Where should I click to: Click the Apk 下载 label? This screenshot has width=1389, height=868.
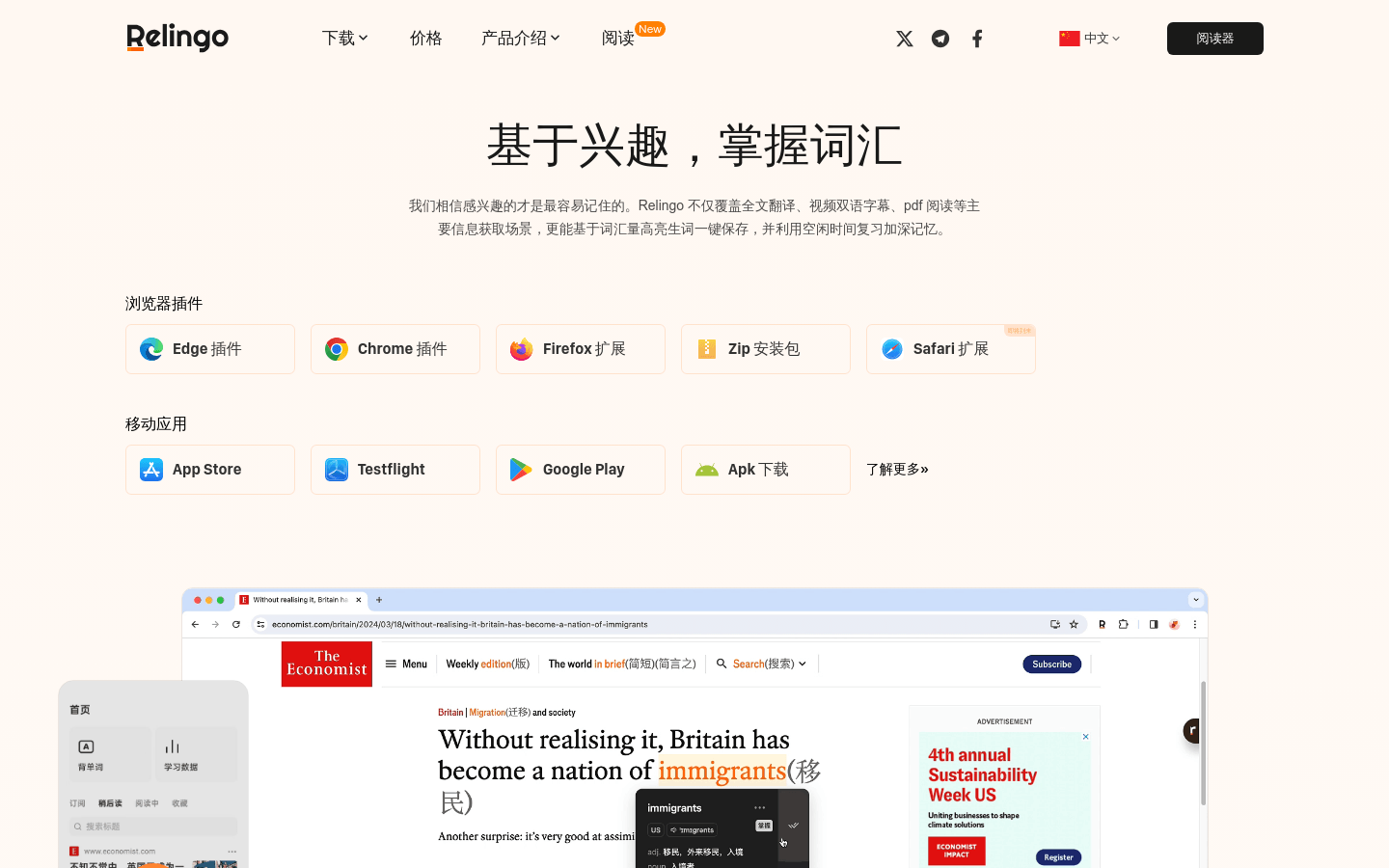click(758, 470)
